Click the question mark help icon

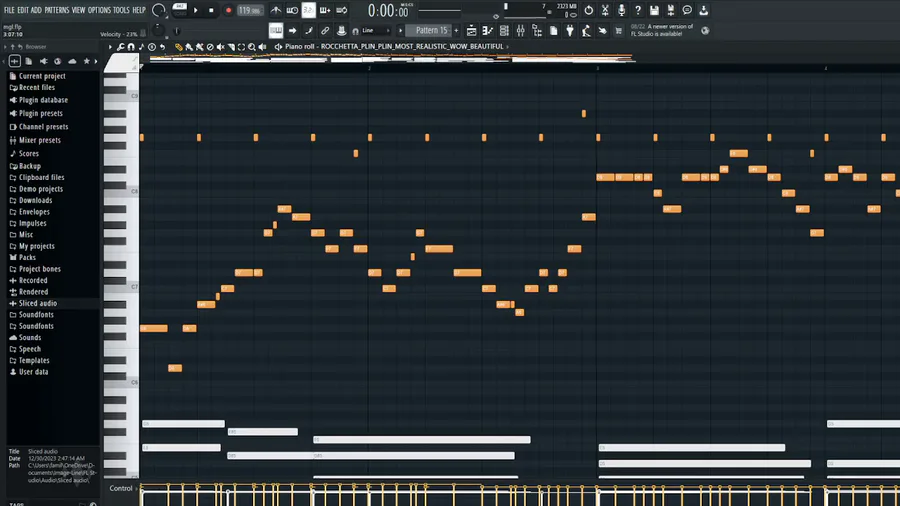(638, 10)
